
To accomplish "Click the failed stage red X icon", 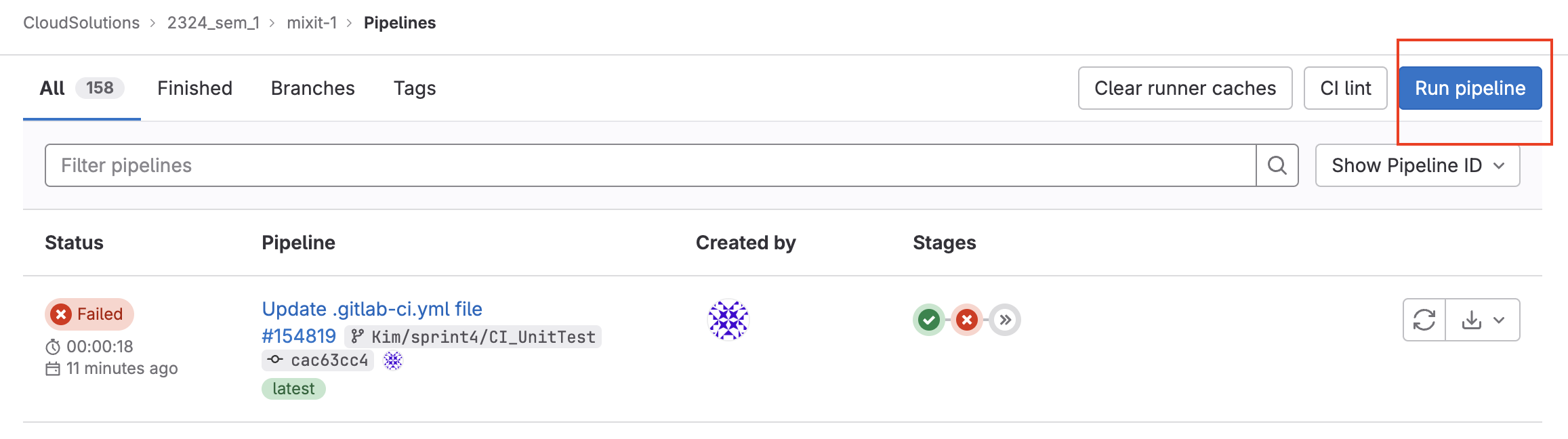I will pos(967,320).
